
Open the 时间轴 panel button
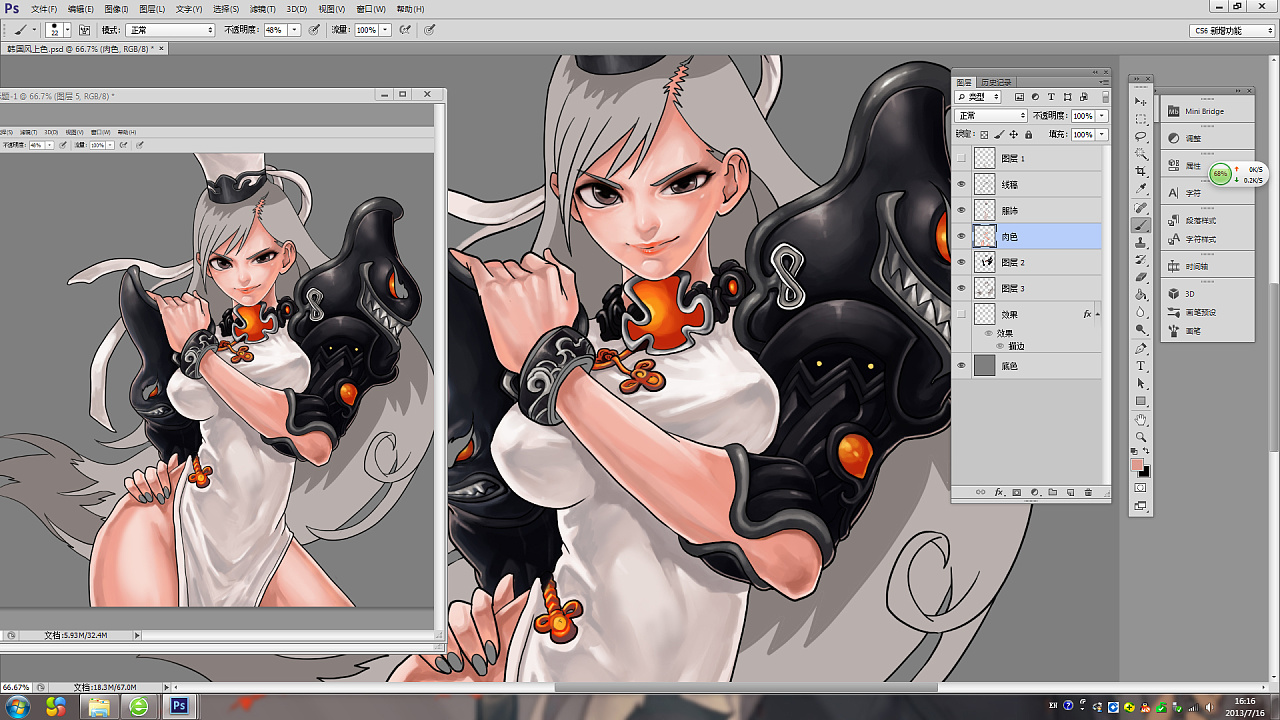pos(1199,267)
